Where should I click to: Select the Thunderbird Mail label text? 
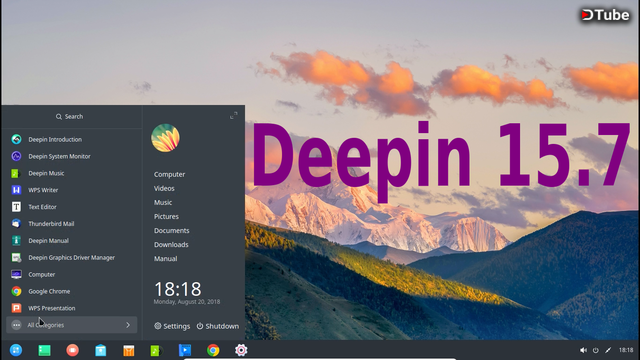[51, 224]
